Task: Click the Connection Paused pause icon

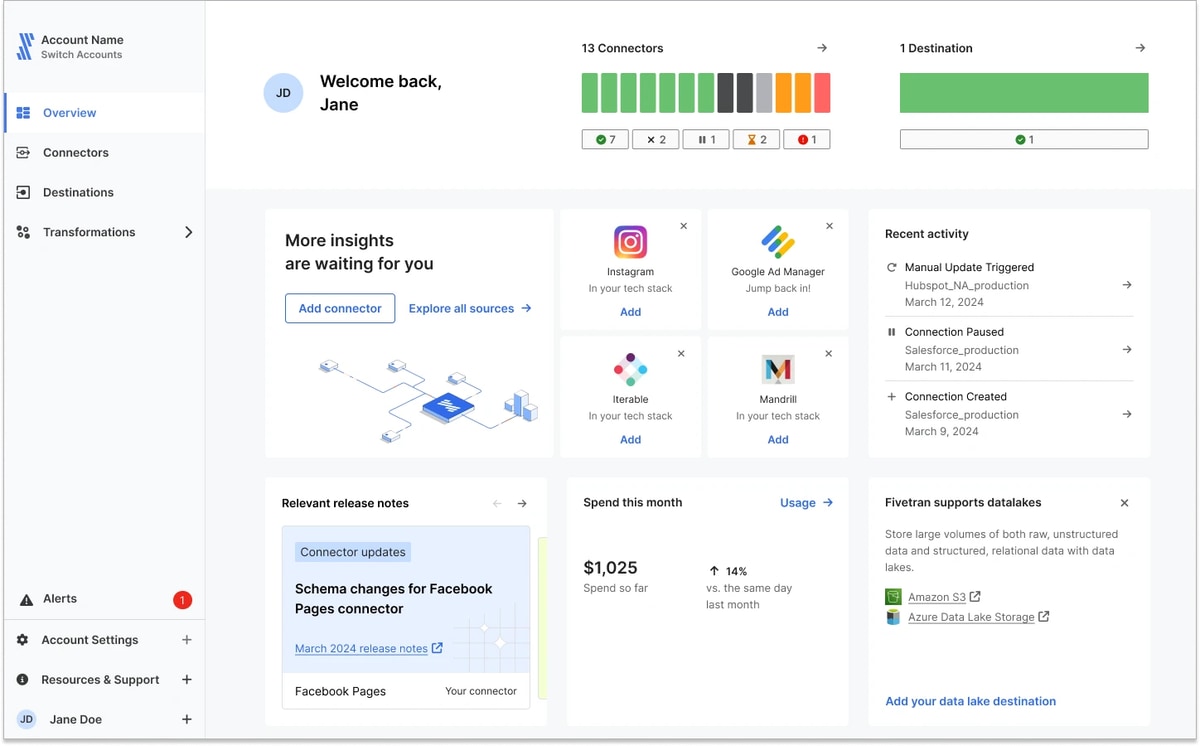Action: (x=892, y=332)
